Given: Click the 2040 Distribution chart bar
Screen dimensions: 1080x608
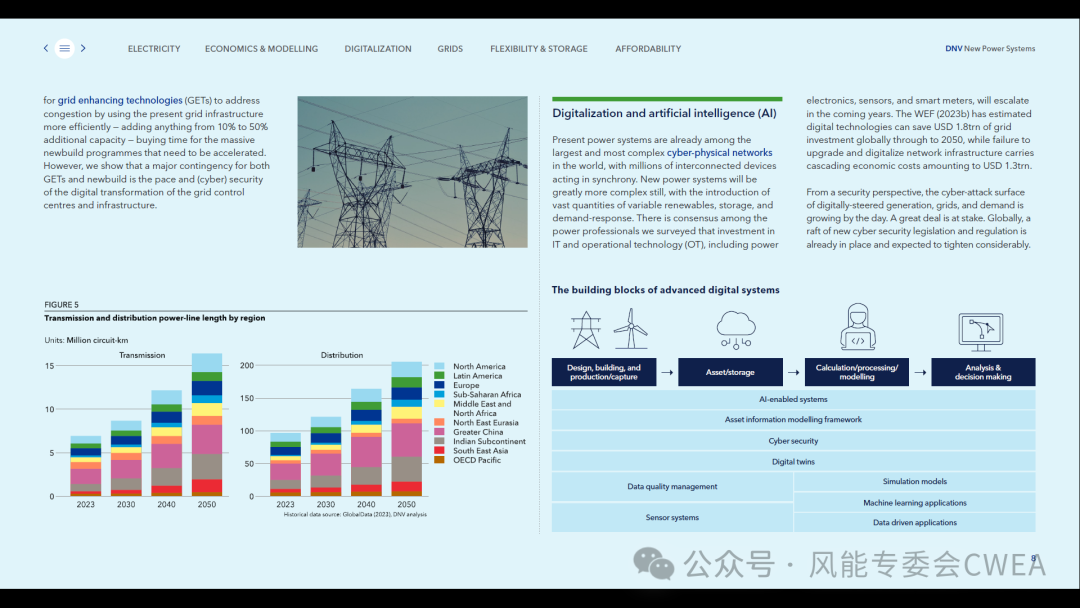Looking at the screenshot, I should point(366,443).
